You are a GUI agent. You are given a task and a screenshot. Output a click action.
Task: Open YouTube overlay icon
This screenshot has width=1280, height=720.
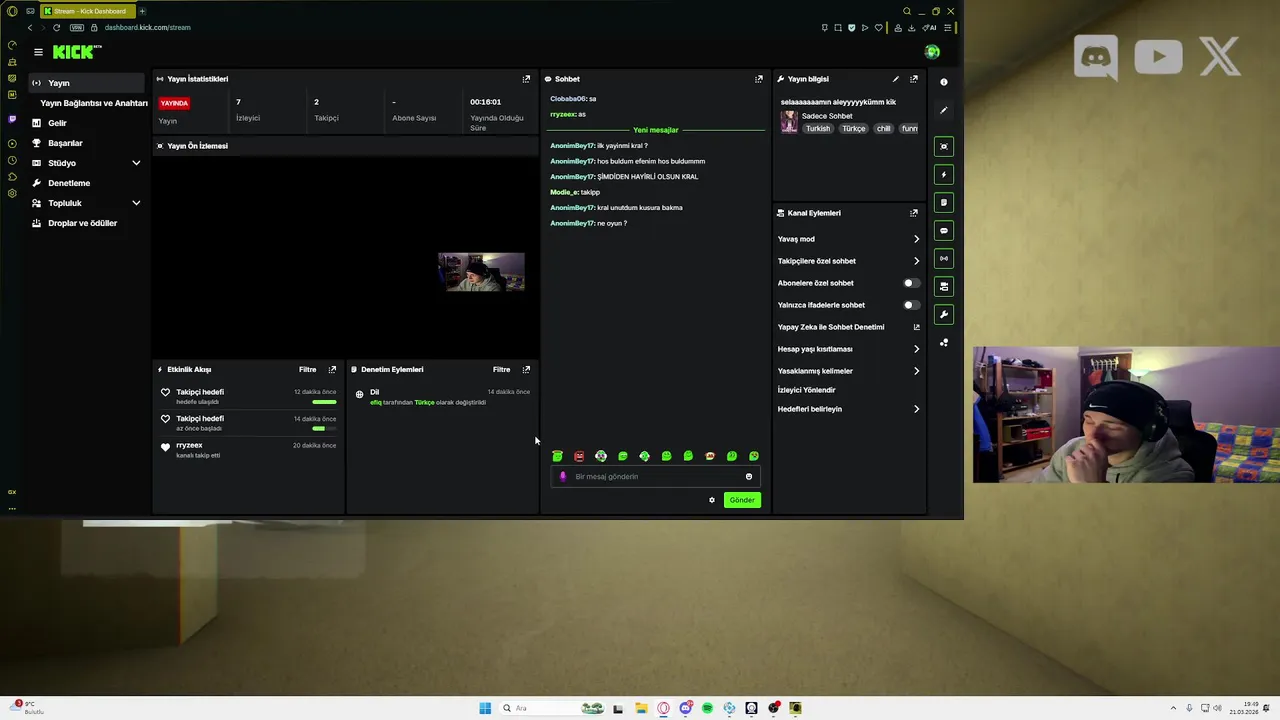pyautogui.click(x=1158, y=58)
